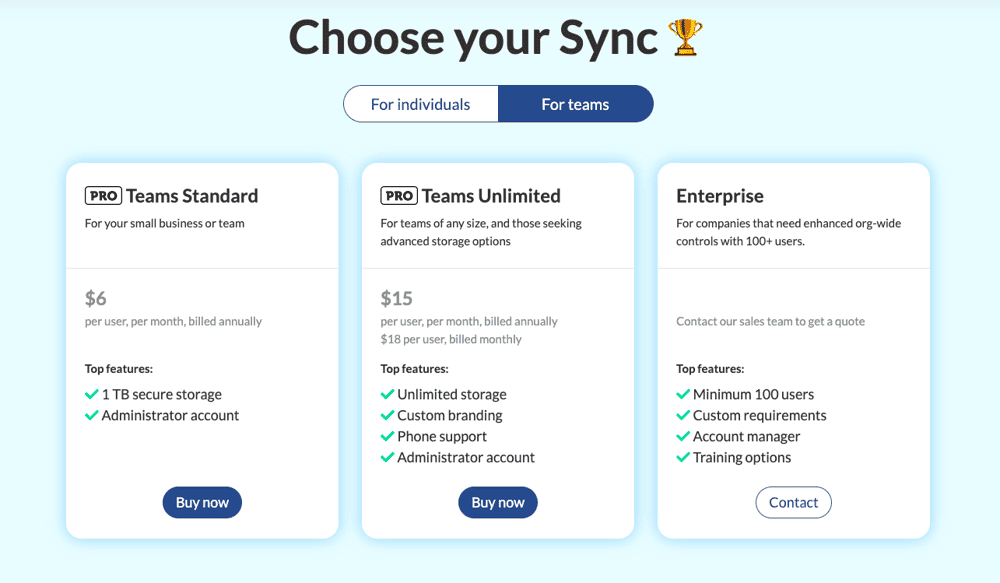The width and height of the screenshot is (1000, 583).
Task: Click the checkmark beside 1 TB secure storage
Action: click(x=90, y=394)
